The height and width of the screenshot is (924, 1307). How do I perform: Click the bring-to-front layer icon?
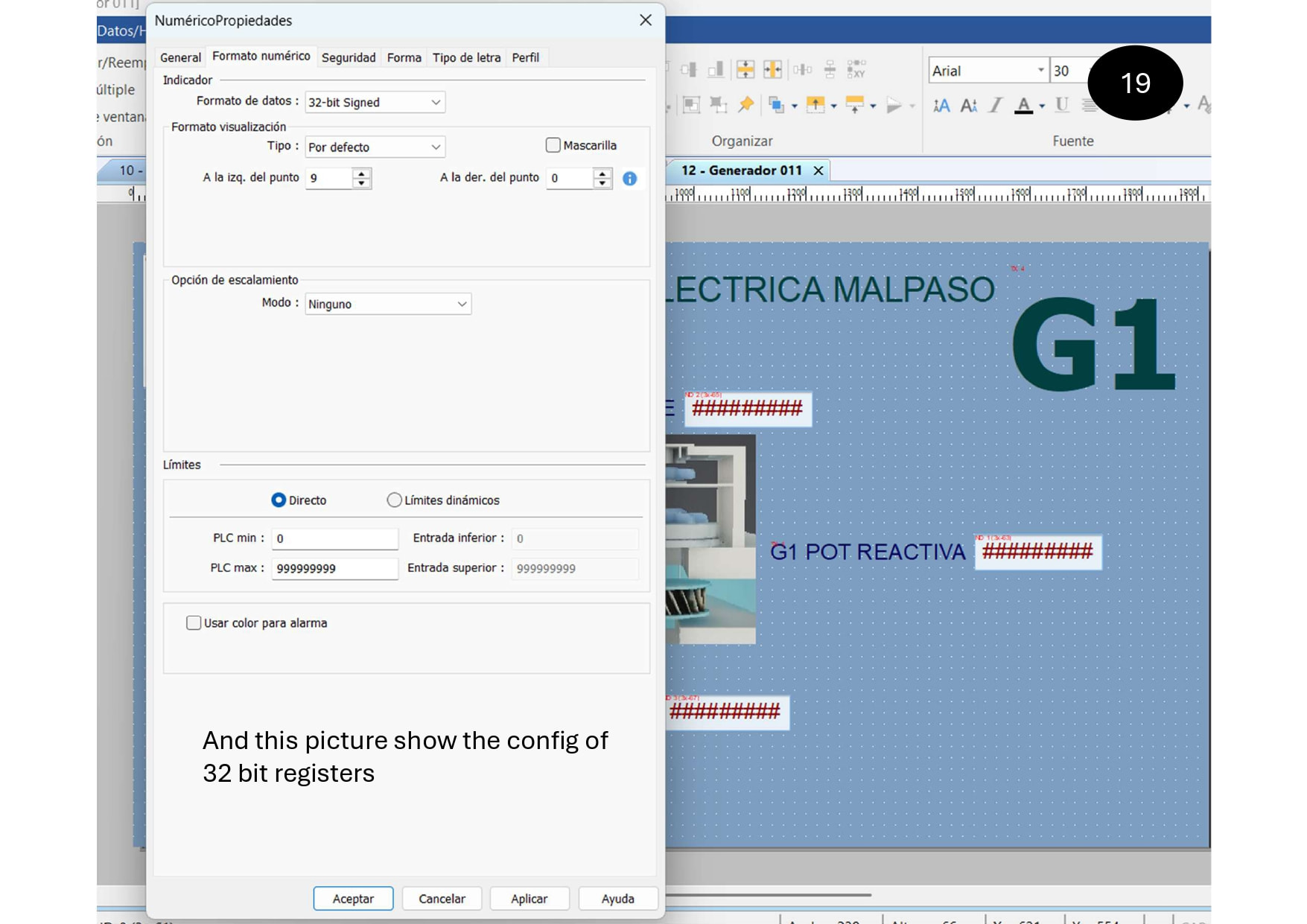coord(776,105)
